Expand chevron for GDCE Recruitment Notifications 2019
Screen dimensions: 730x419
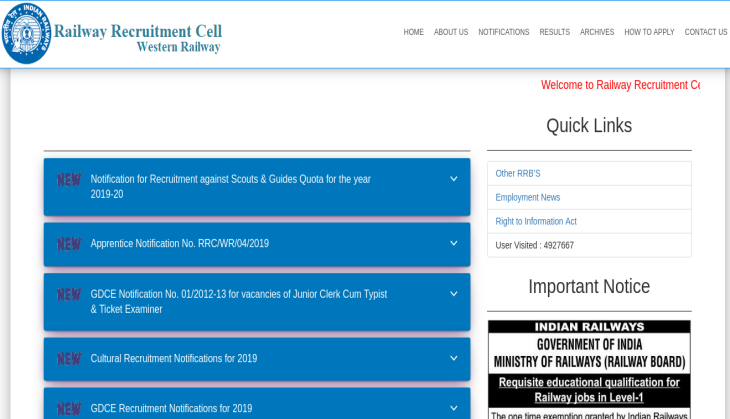tap(453, 408)
